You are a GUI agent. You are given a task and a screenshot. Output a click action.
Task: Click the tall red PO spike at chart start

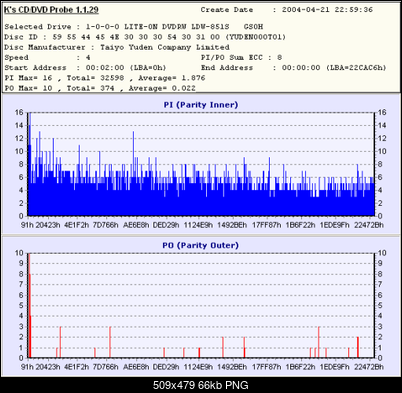click(x=29, y=305)
